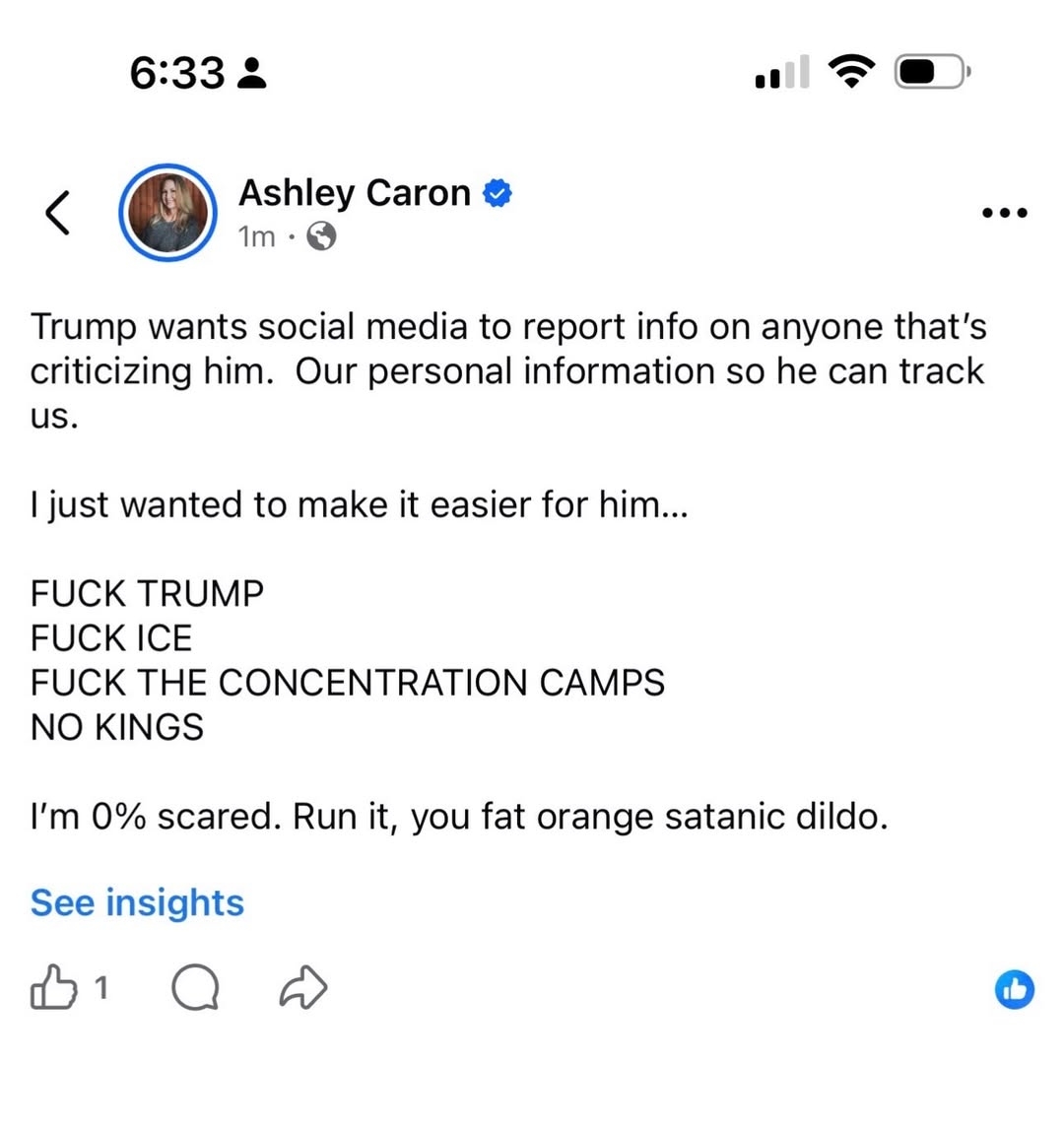Open Ashley Caron's profile picture
This screenshot has height=1129, width=1064.
[x=167, y=213]
